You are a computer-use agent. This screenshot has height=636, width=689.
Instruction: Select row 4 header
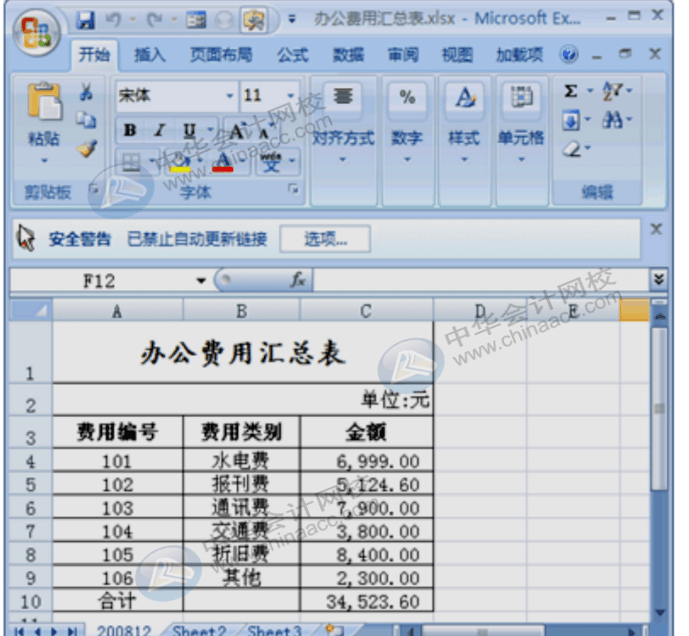(x=30, y=461)
